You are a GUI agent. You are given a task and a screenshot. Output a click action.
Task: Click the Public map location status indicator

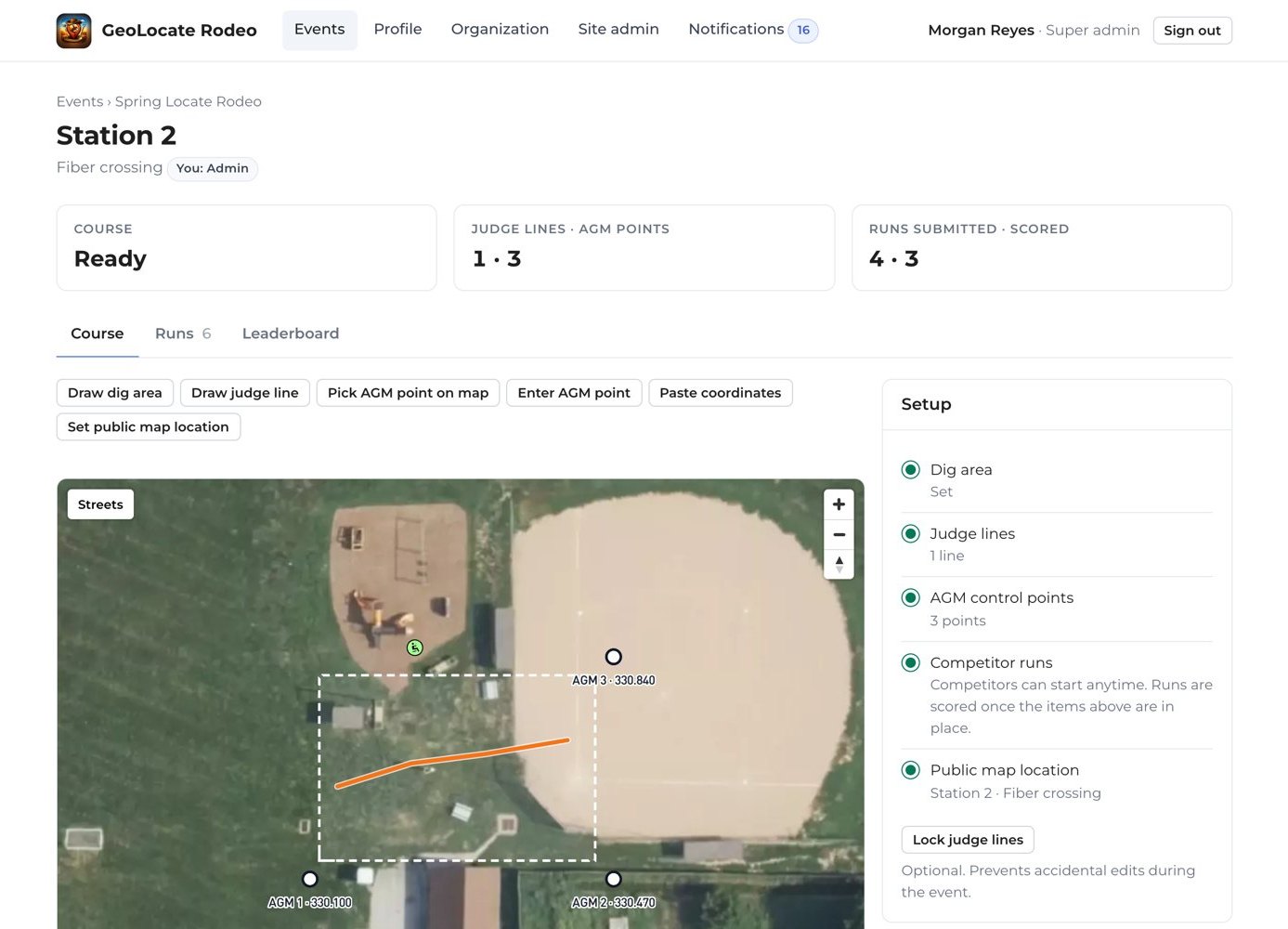point(911,770)
